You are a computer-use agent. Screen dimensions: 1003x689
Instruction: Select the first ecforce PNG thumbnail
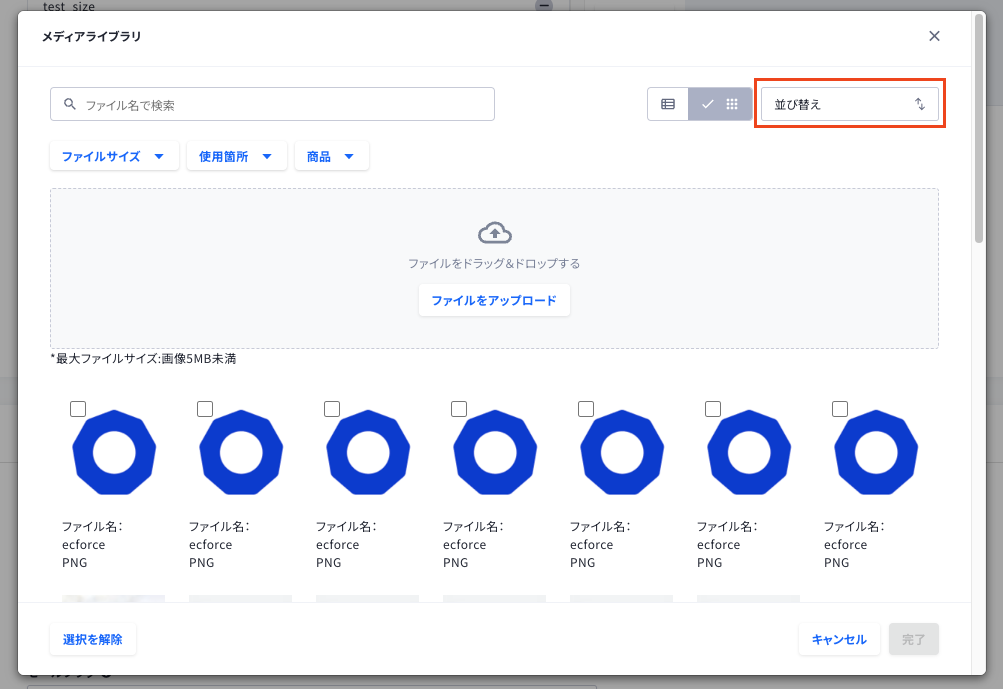click(x=114, y=452)
